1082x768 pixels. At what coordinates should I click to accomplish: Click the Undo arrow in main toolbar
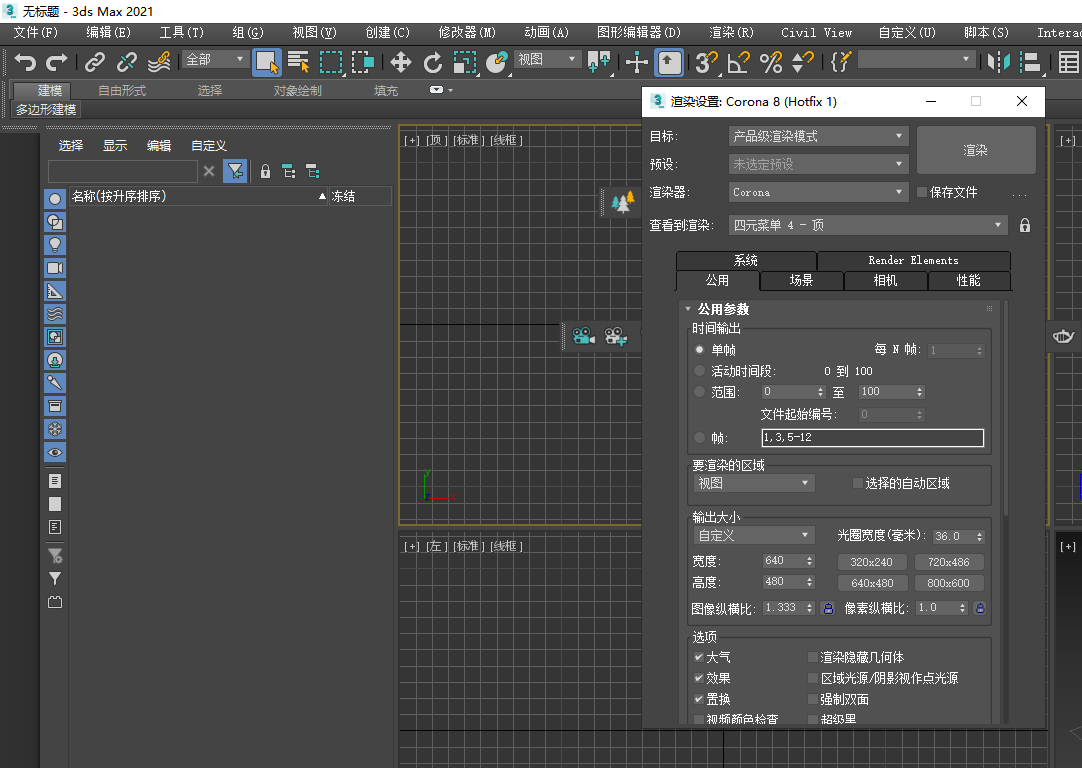coord(25,62)
